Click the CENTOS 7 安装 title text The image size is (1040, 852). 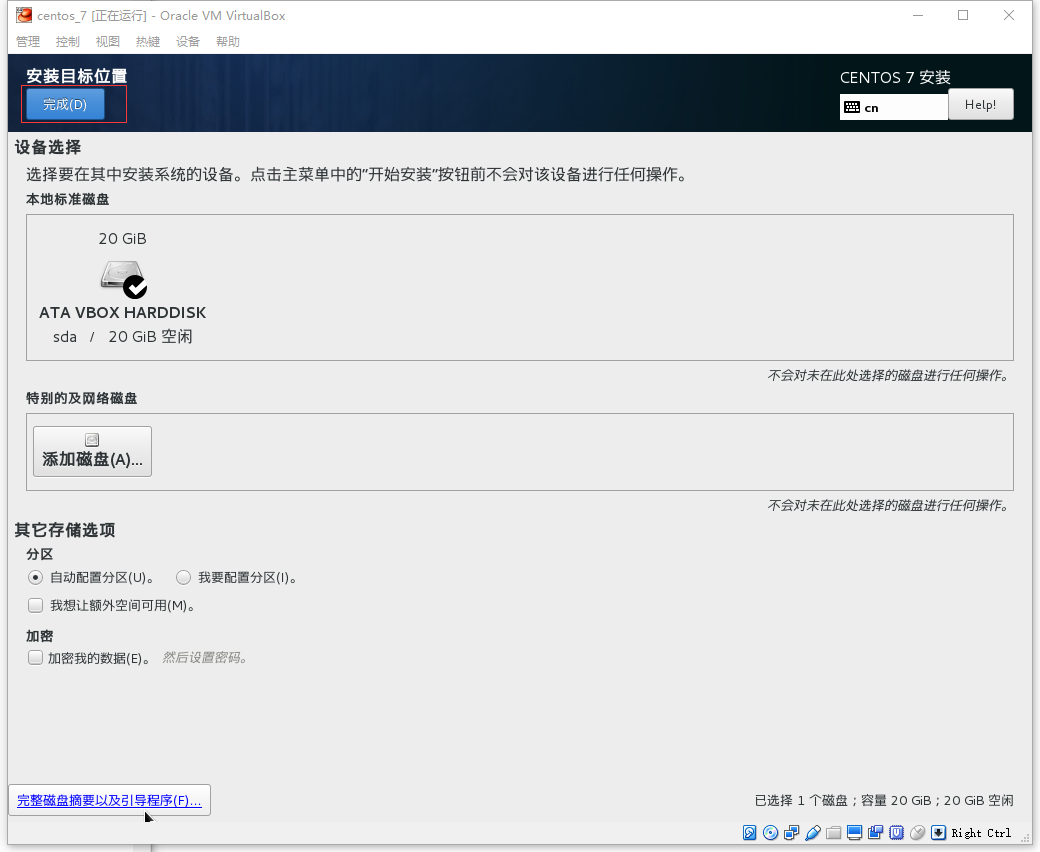point(895,78)
